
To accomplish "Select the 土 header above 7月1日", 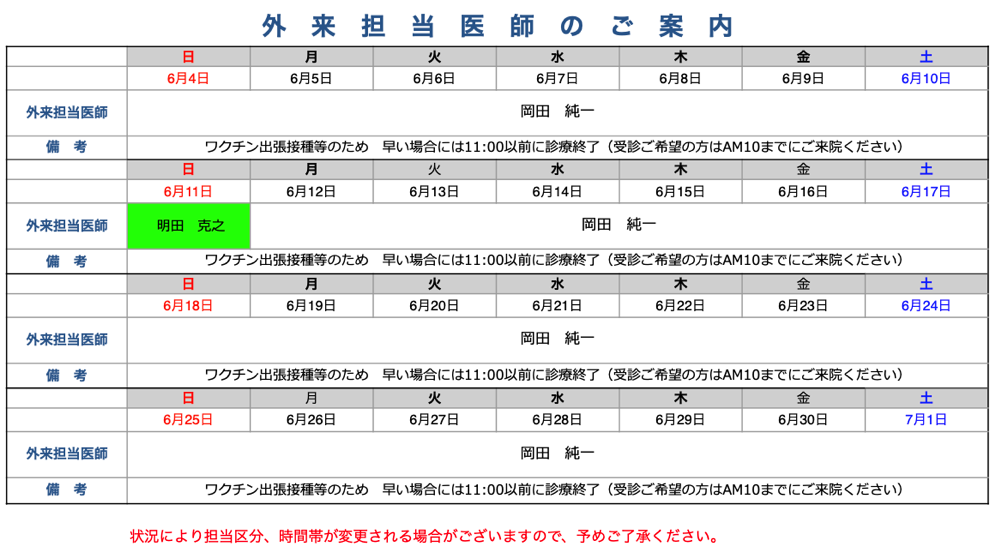I will click(926, 398).
